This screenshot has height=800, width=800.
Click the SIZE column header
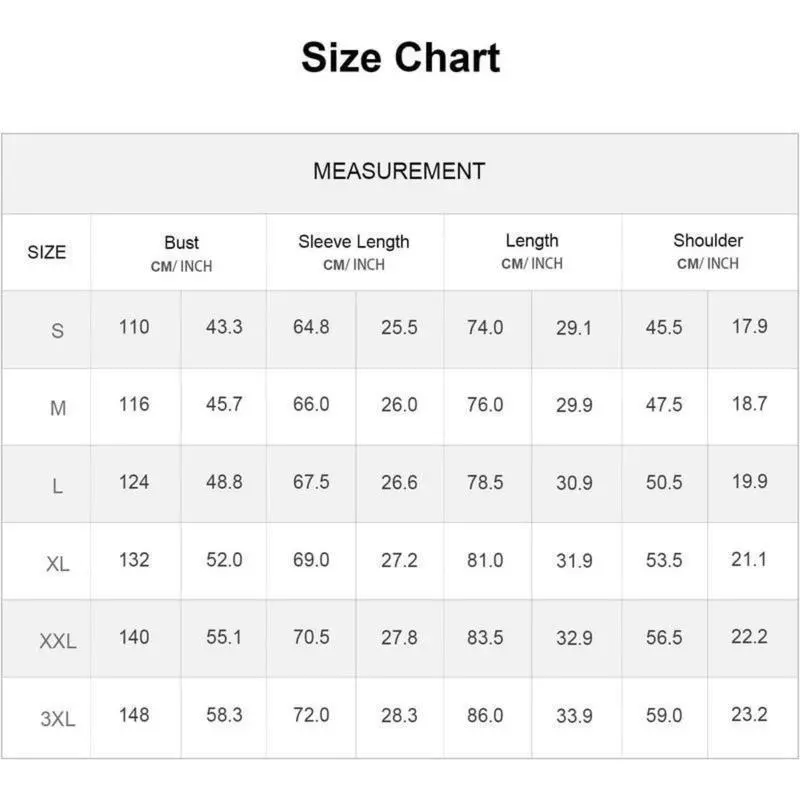(47, 252)
